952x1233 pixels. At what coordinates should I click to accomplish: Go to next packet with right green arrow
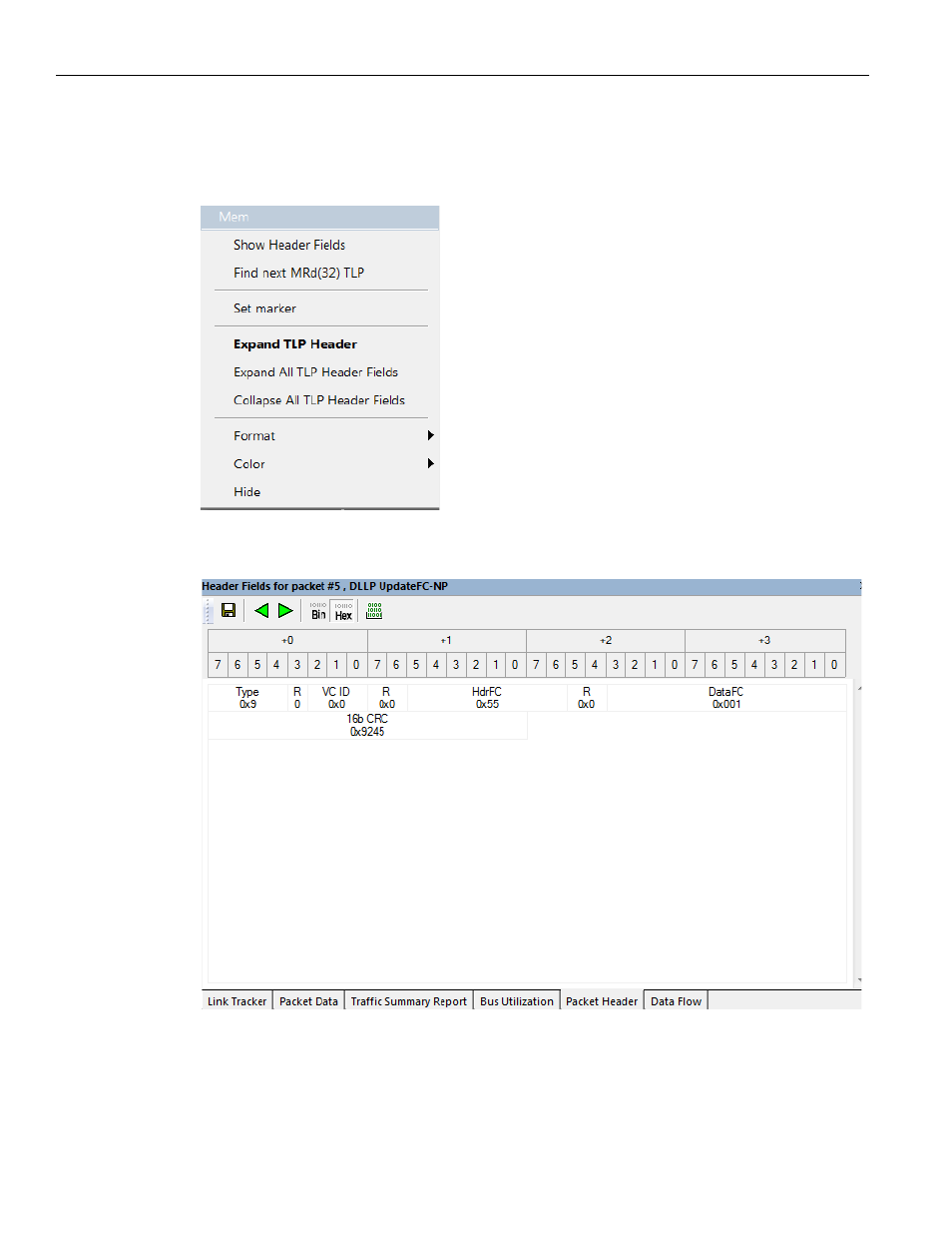click(x=285, y=610)
